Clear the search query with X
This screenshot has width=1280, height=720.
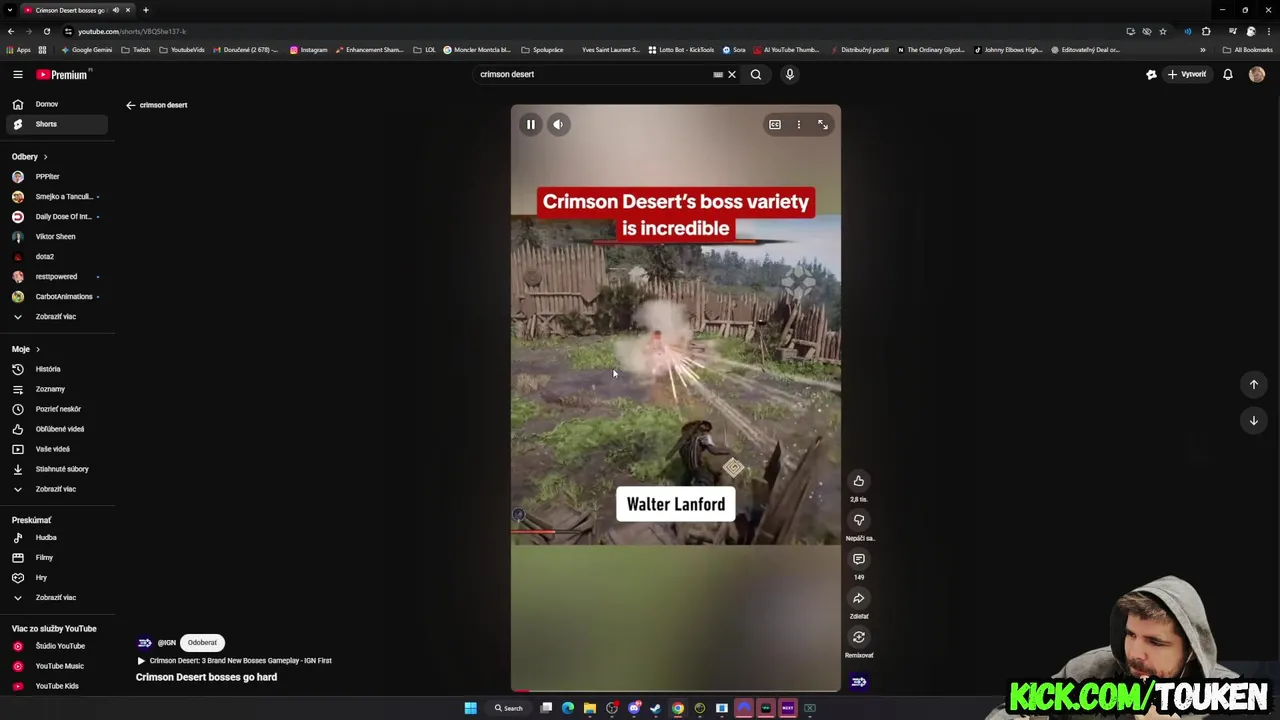(x=732, y=74)
